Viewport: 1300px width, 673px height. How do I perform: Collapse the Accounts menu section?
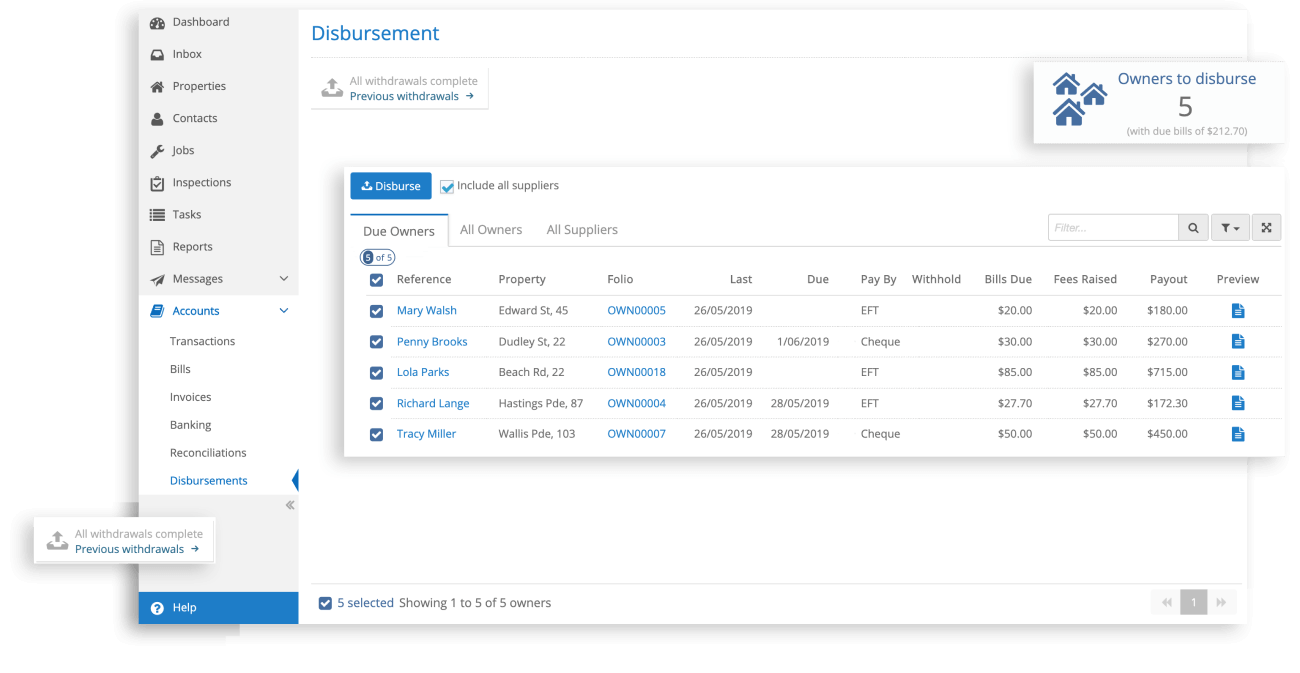click(283, 311)
